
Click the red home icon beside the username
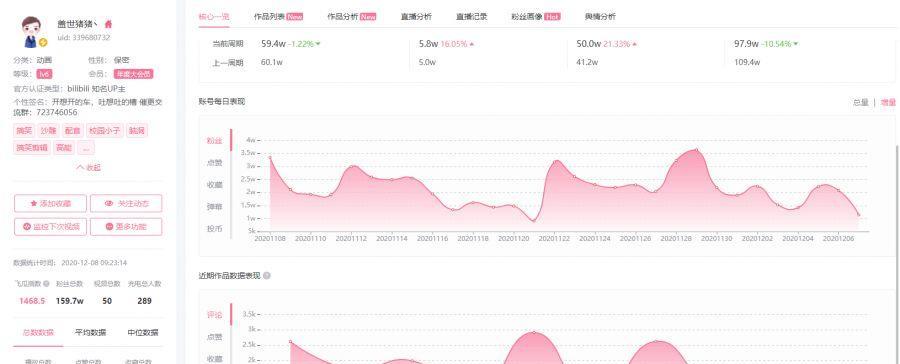click(x=108, y=24)
